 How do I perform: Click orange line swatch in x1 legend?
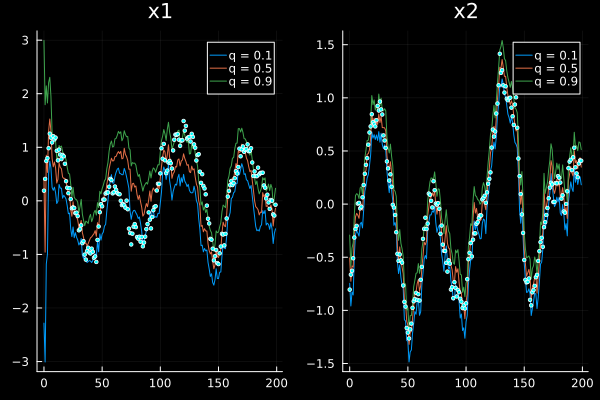point(218,69)
